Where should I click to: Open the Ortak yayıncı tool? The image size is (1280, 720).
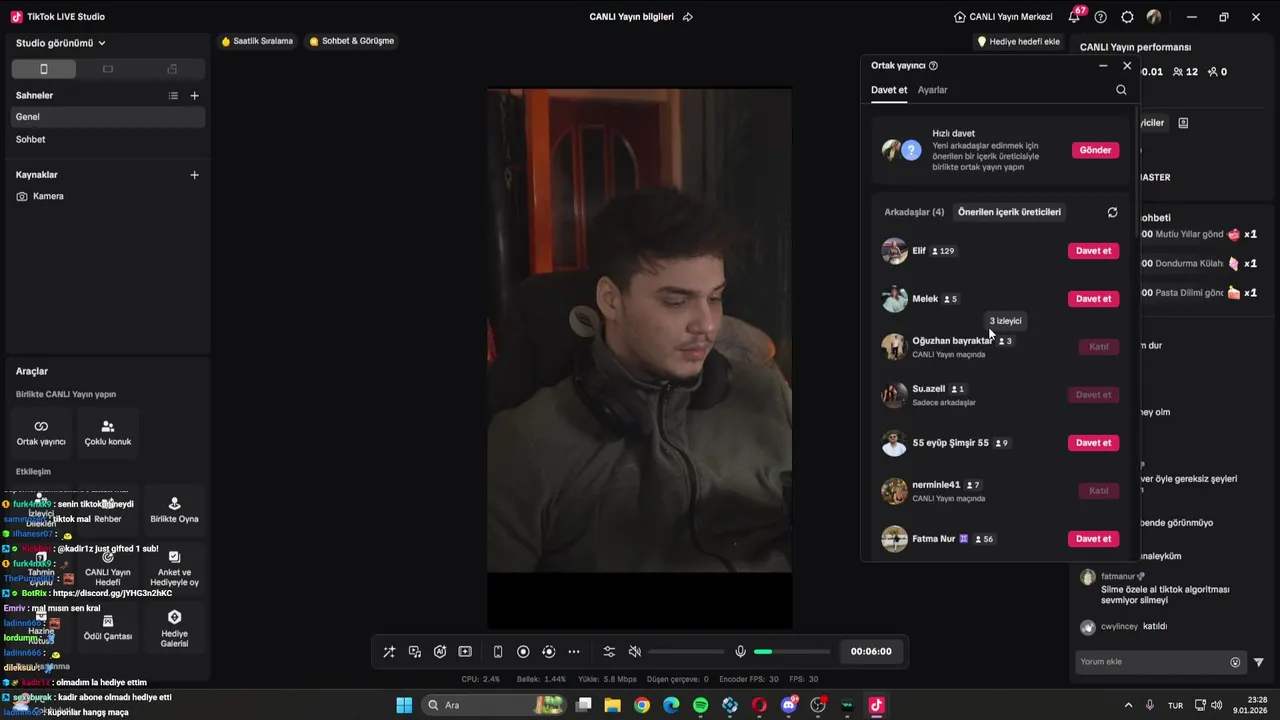click(x=41, y=433)
